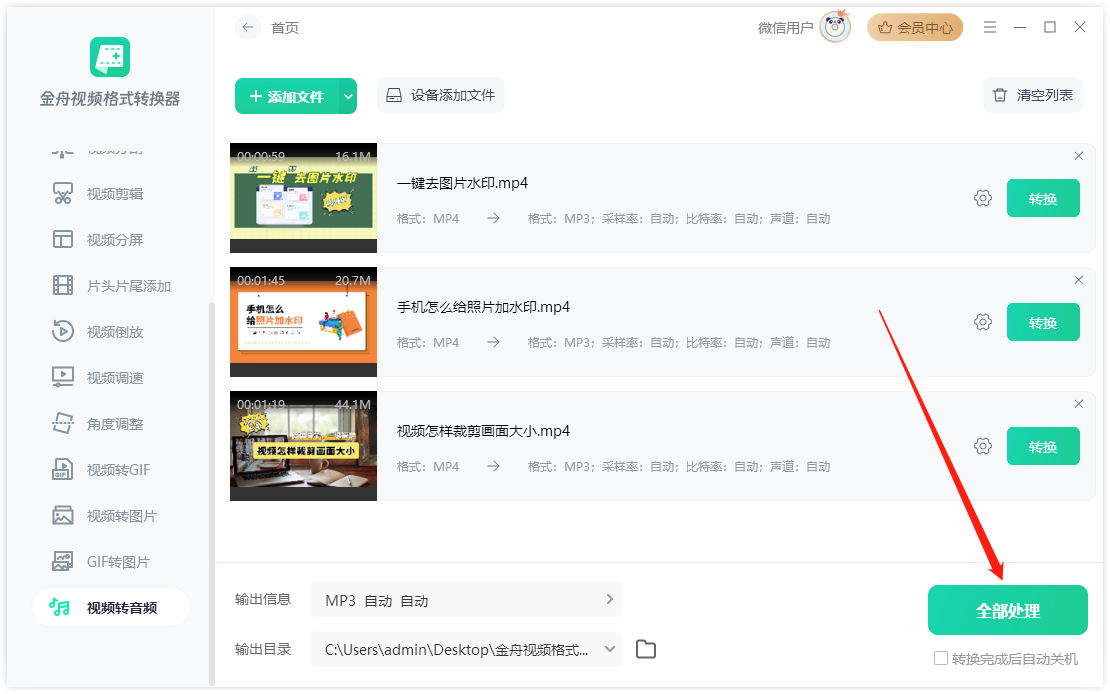Open settings gear for 一键去图片水印.mp4
Screen dimensions: 1110x694
(x=982, y=198)
